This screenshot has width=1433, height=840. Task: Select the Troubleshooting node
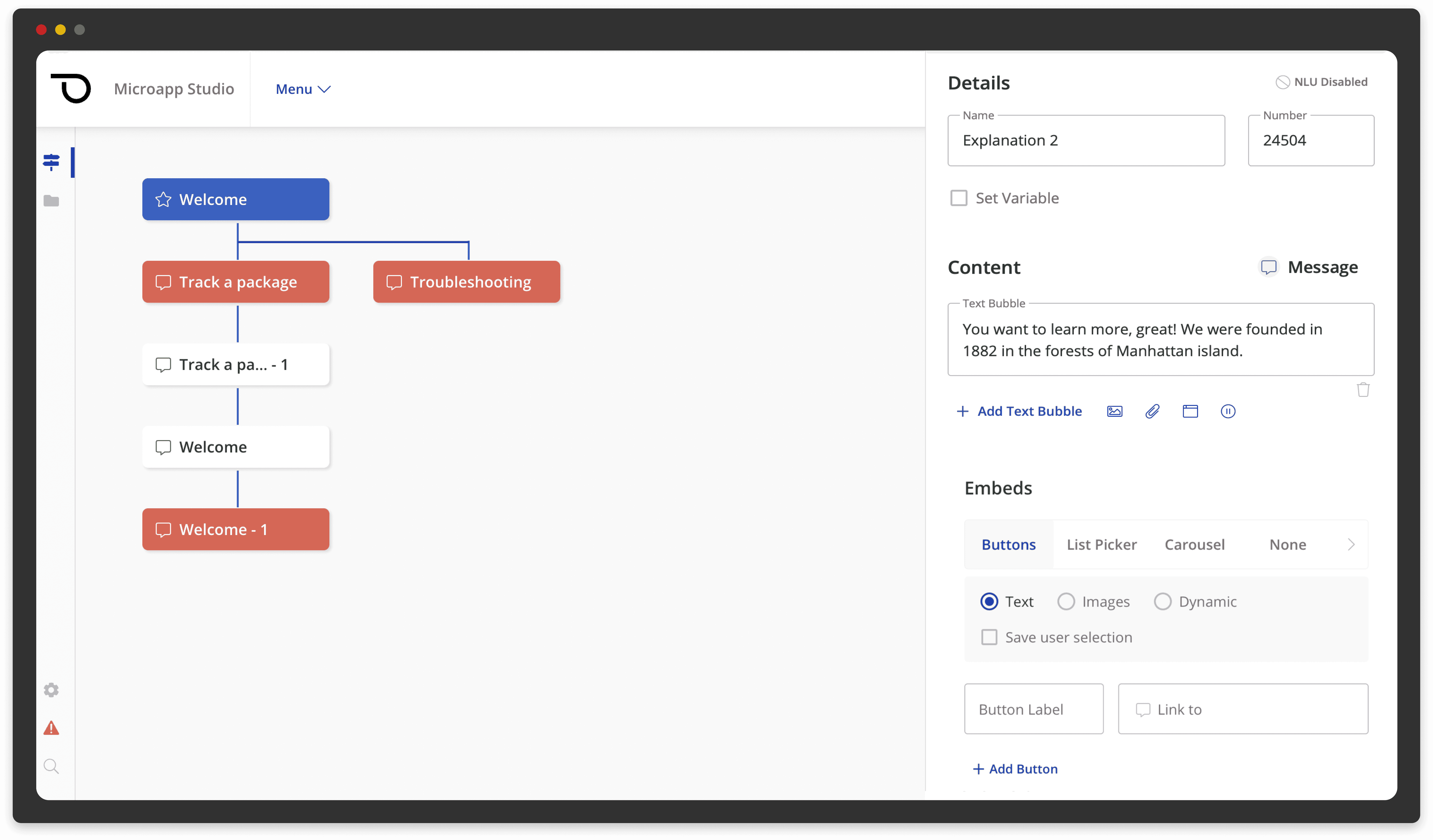pos(466,282)
